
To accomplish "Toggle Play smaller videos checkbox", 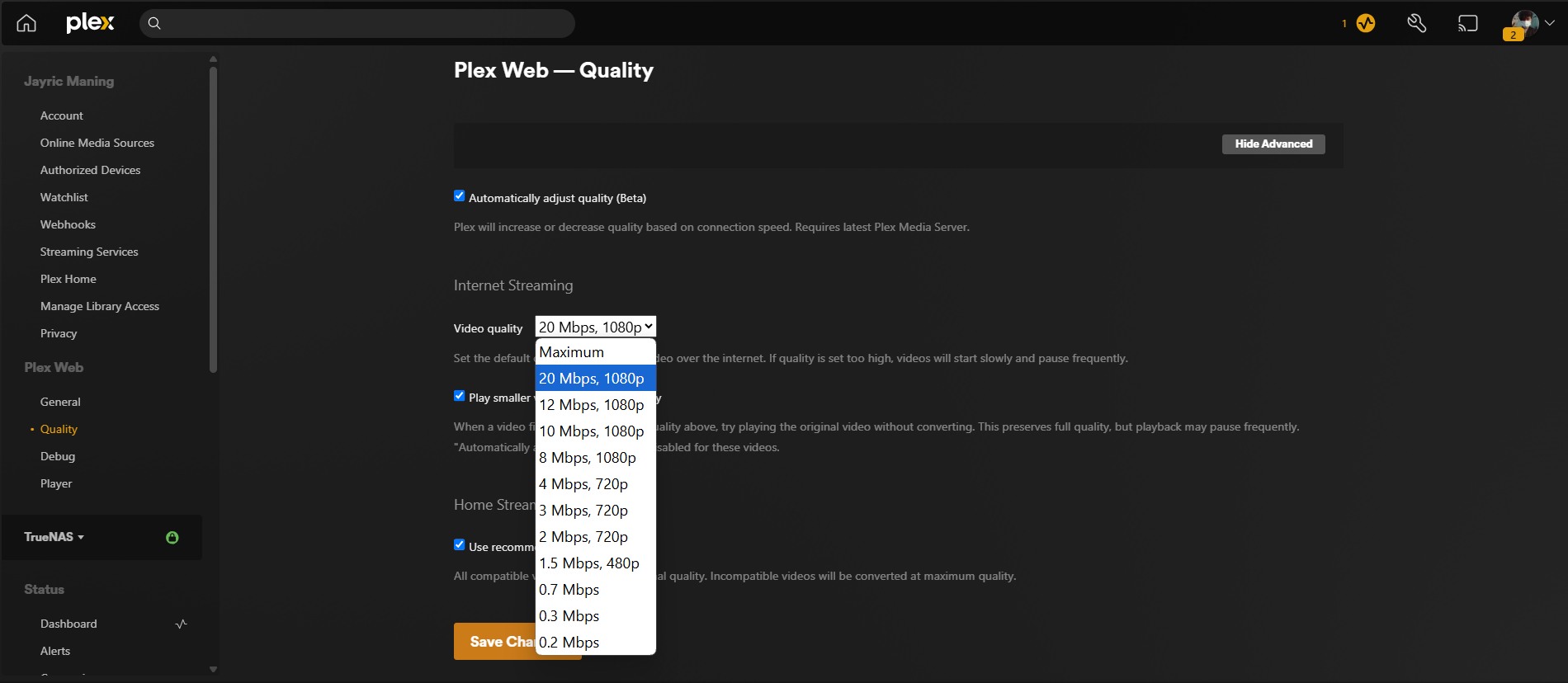I will [460, 396].
